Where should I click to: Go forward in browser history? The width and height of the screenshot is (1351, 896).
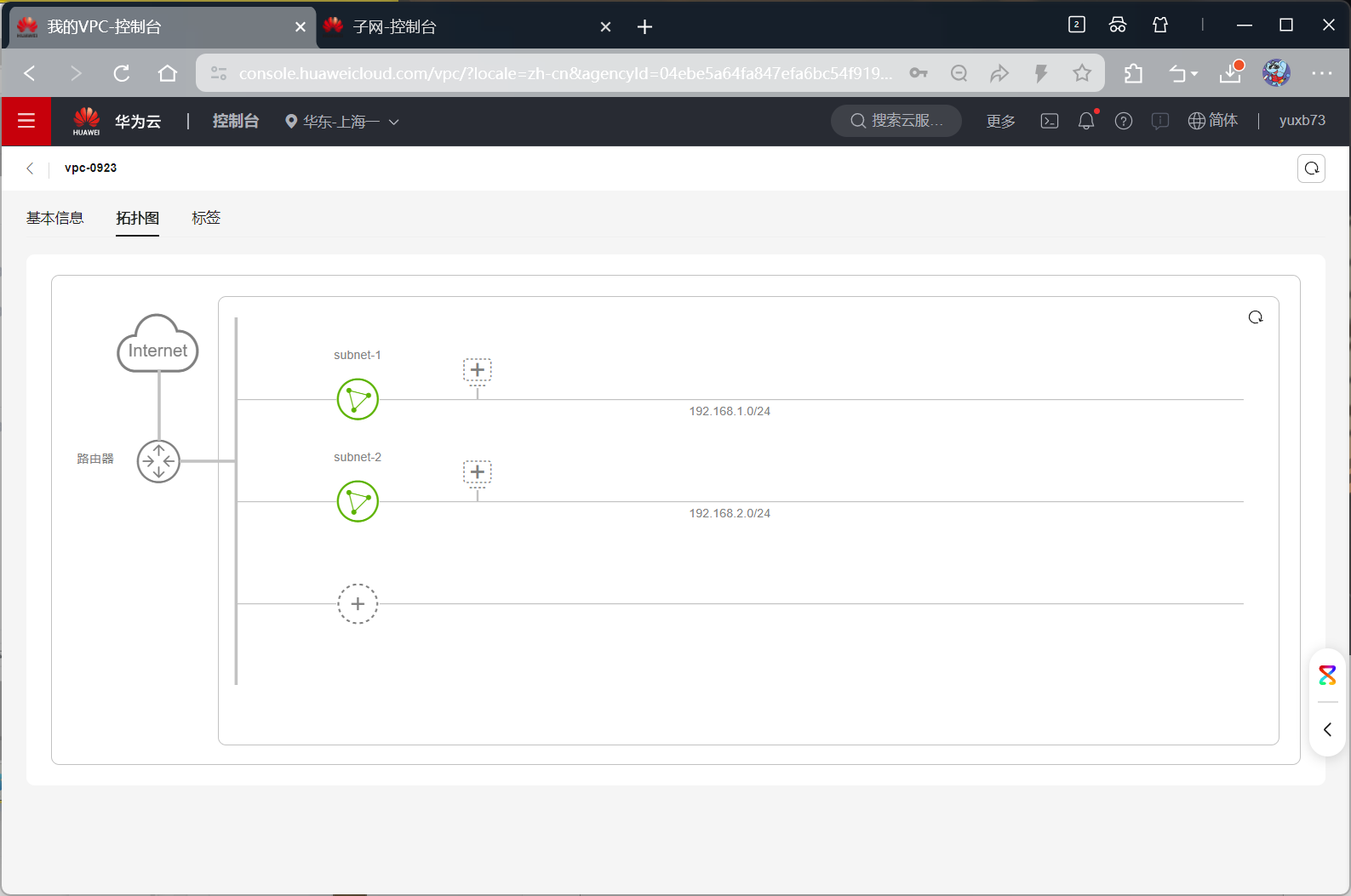point(76,73)
